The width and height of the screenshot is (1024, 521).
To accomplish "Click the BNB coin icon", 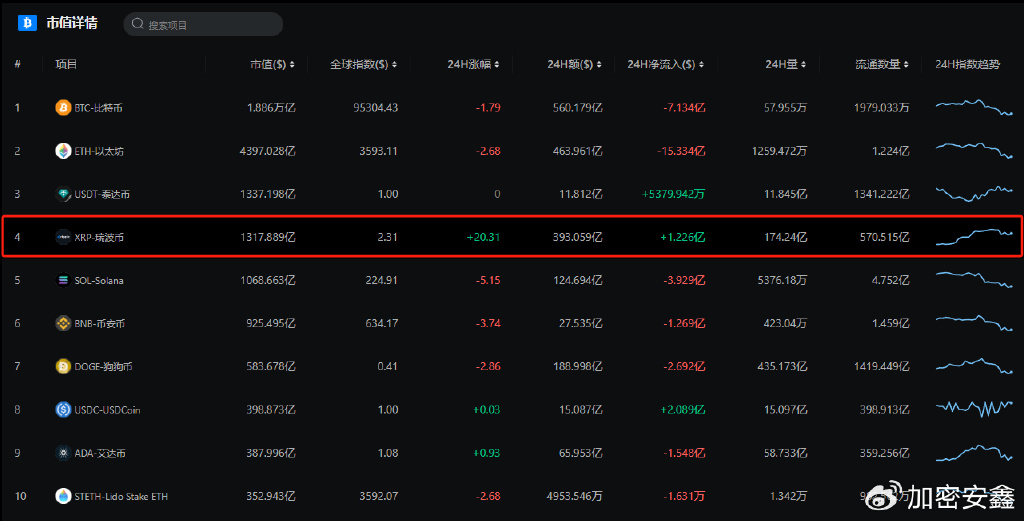I will click(63, 323).
